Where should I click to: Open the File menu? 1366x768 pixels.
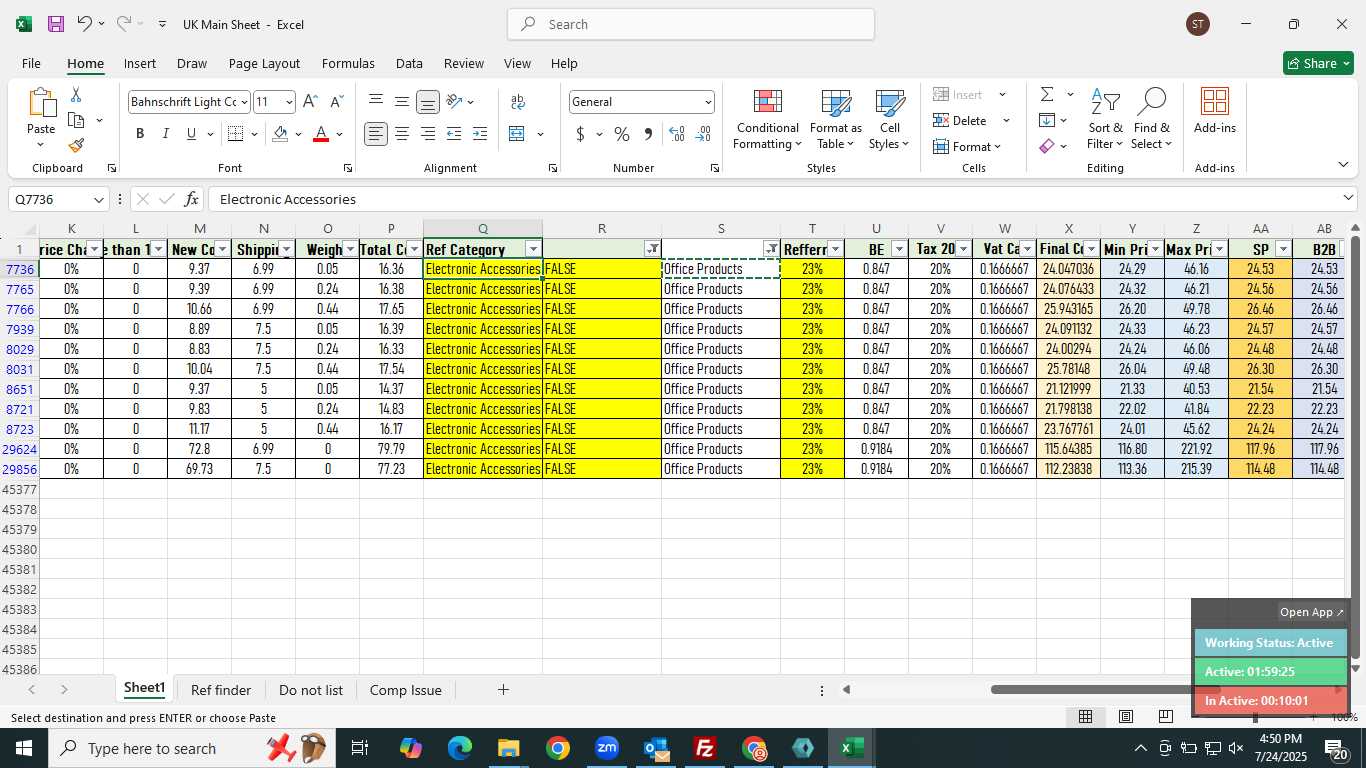coord(31,63)
